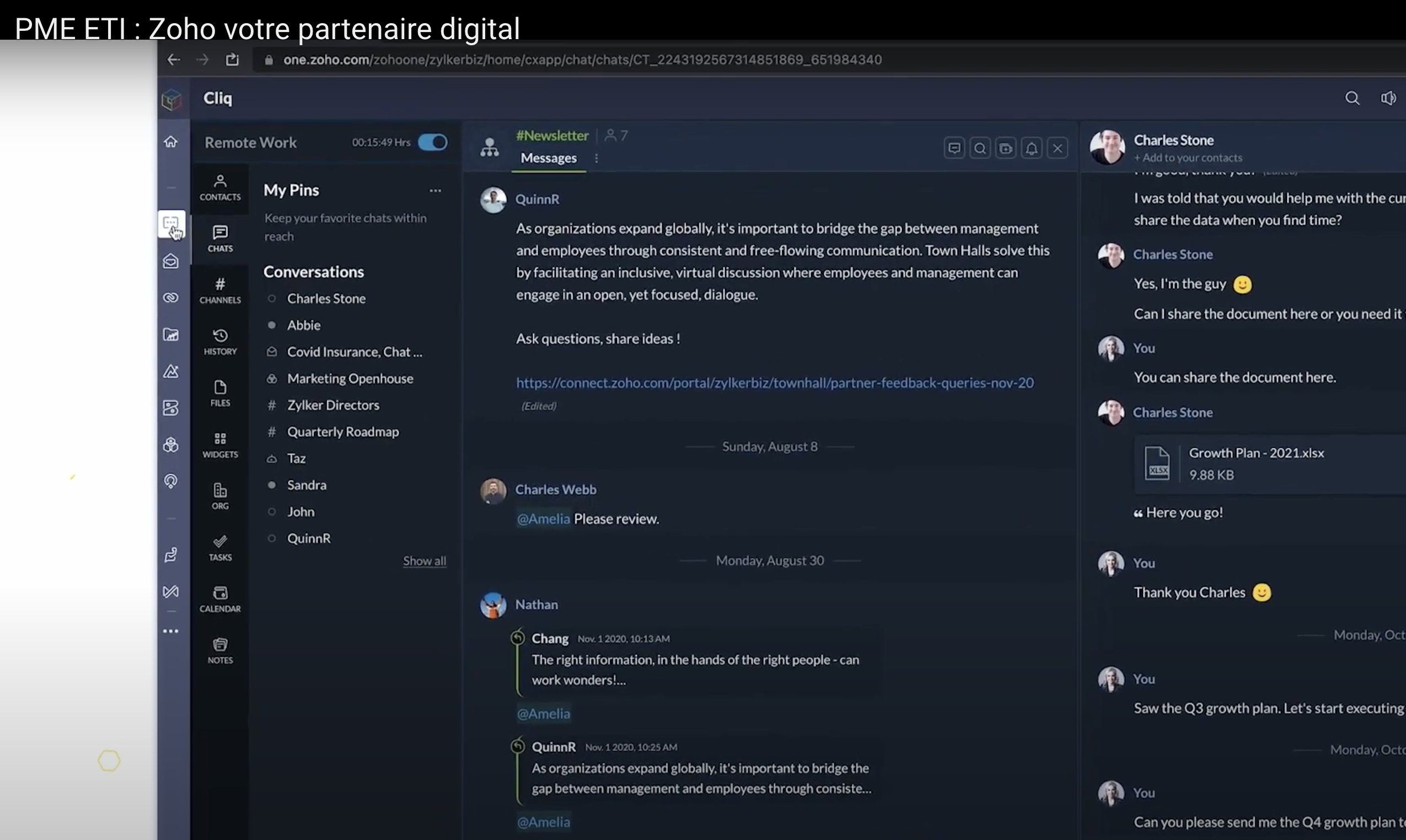This screenshot has height=840, width=1406.
Task: Search within the Newsletter channel
Action: [x=980, y=148]
